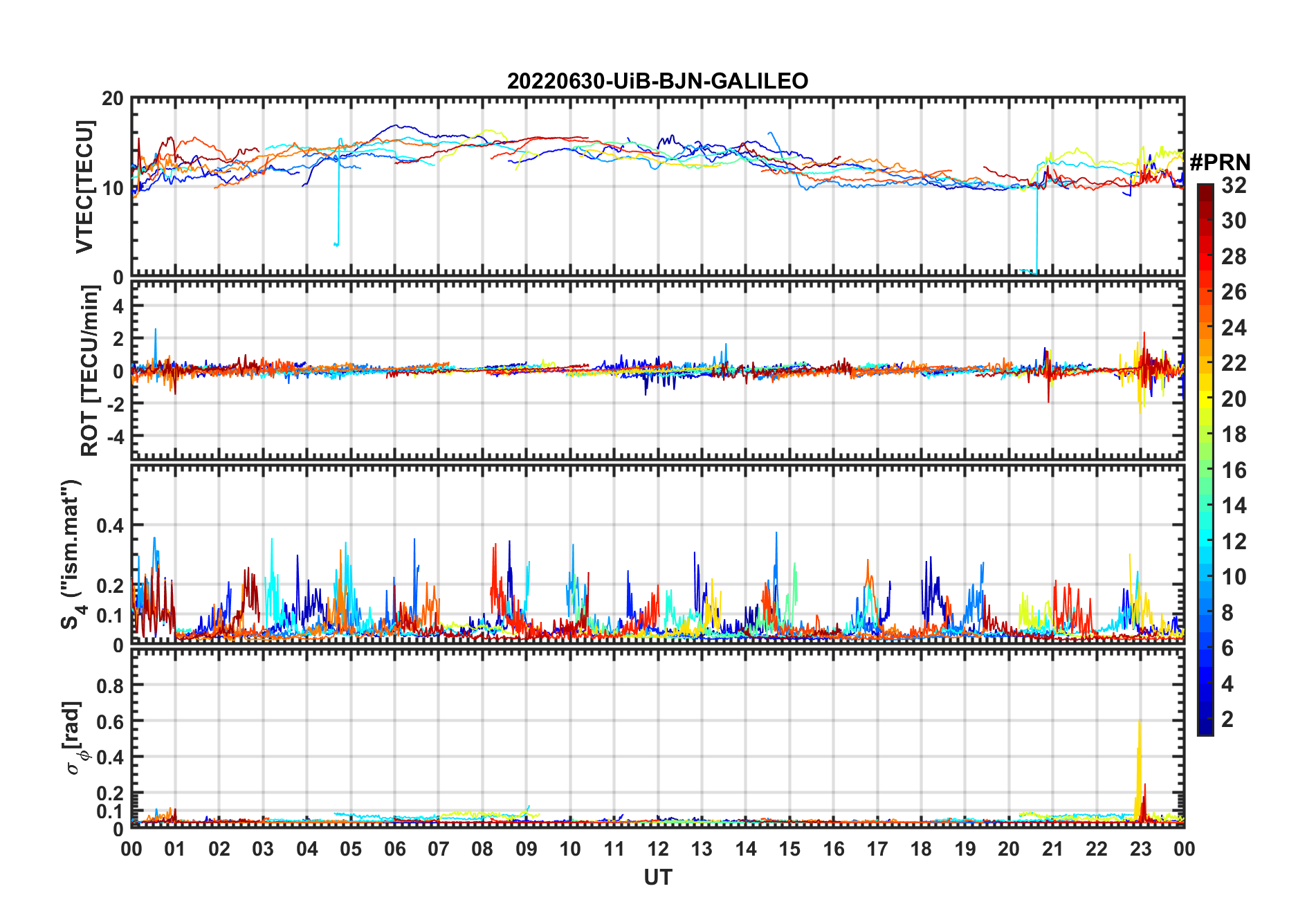1316x920 pixels.
Task: Click colorbar tick label 30
Action: pyautogui.click(x=1234, y=221)
